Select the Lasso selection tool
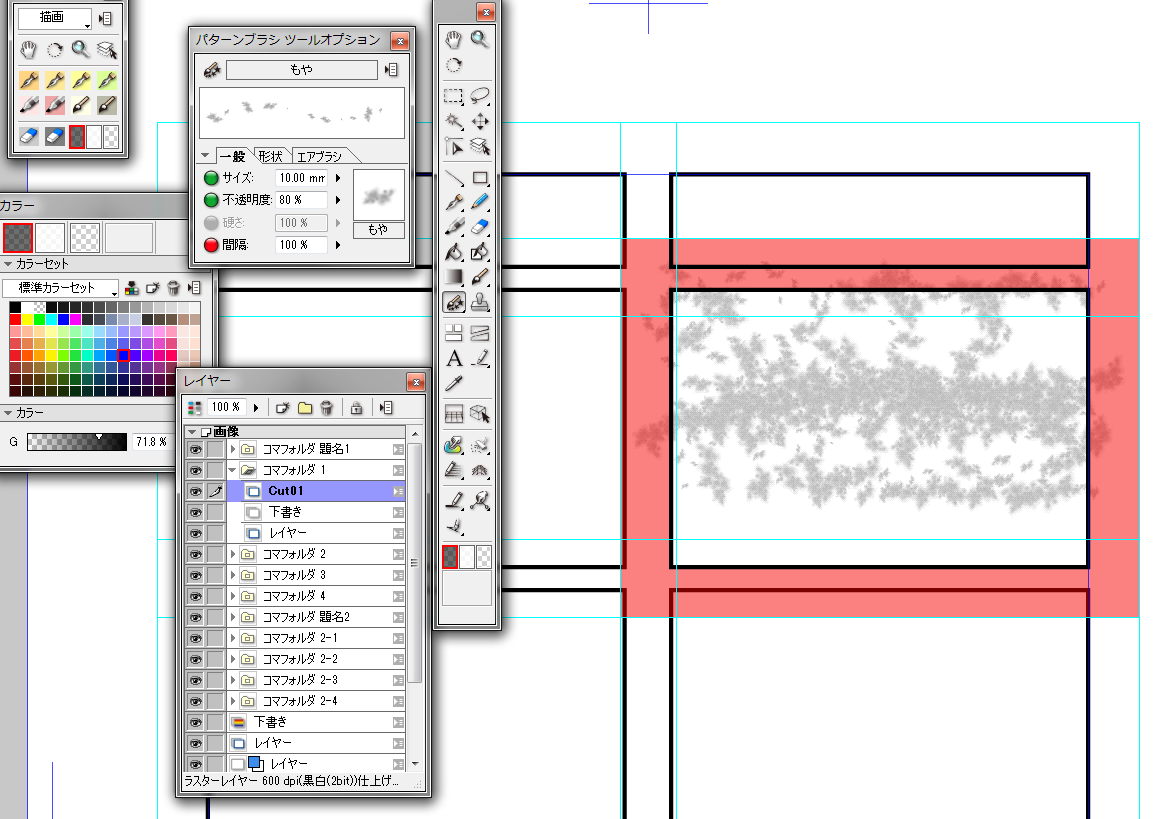Image resolution: width=1161 pixels, height=819 pixels. (480, 96)
